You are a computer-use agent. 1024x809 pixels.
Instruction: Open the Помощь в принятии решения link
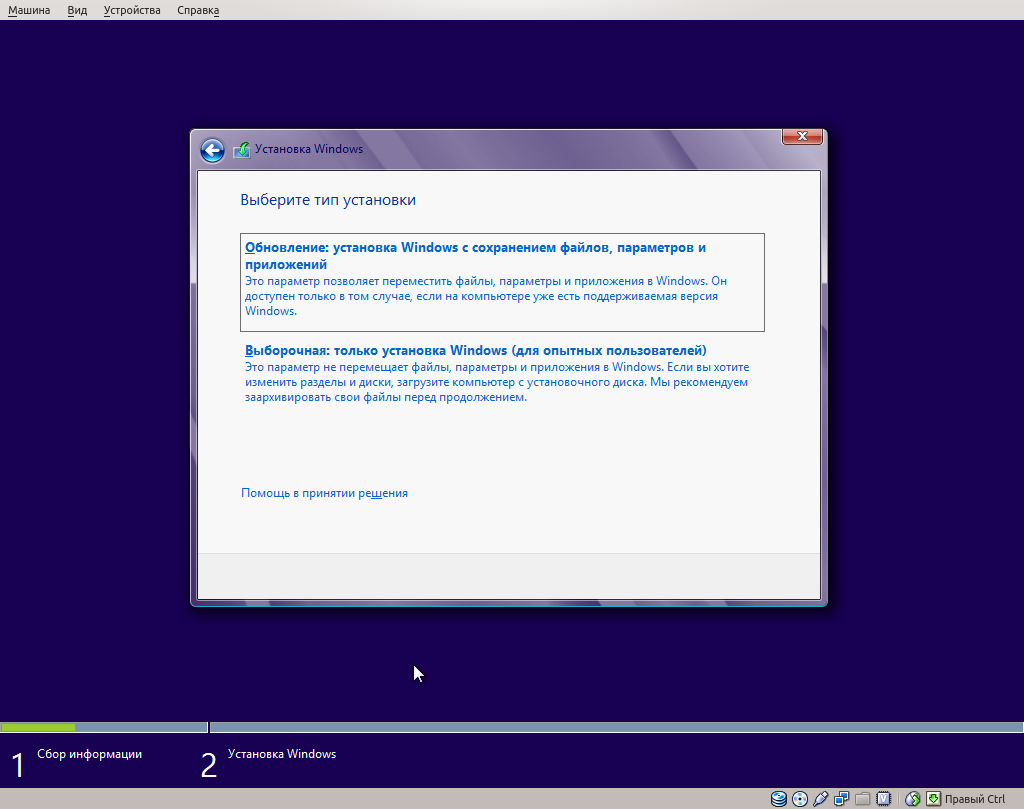click(x=323, y=492)
